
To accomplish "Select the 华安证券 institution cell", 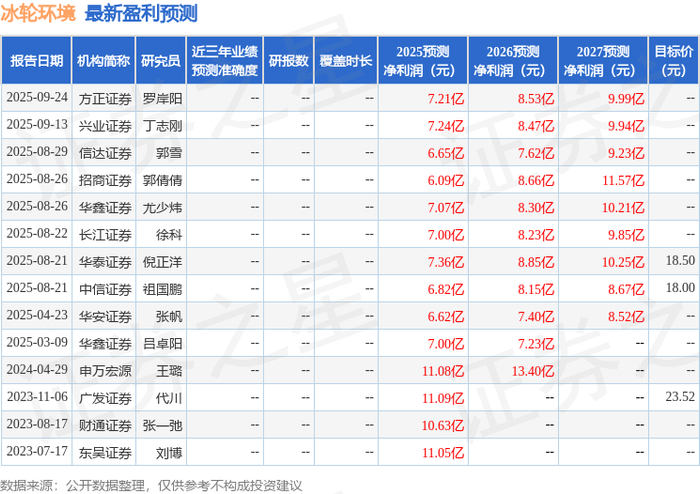I will tap(105, 316).
